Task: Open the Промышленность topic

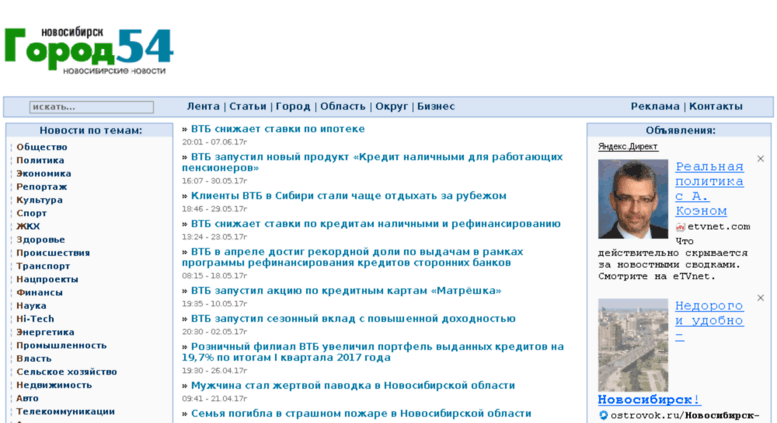Action: pyautogui.click(x=61, y=346)
